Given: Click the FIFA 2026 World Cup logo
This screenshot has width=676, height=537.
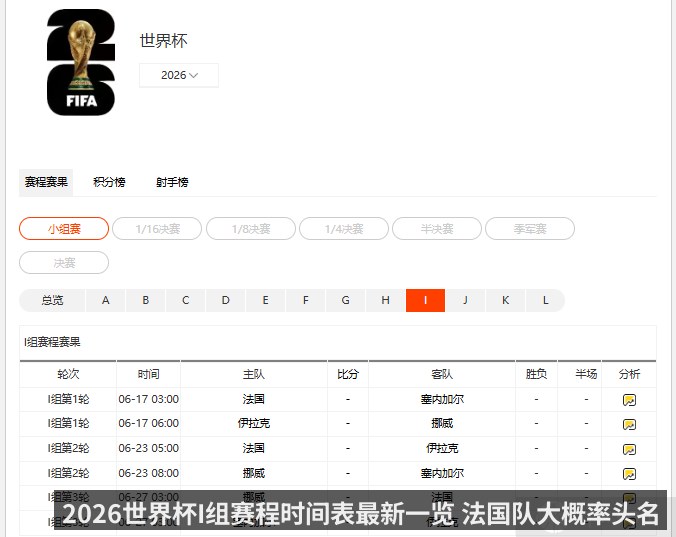Looking at the screenshot, I should click(x=81, y=62).
